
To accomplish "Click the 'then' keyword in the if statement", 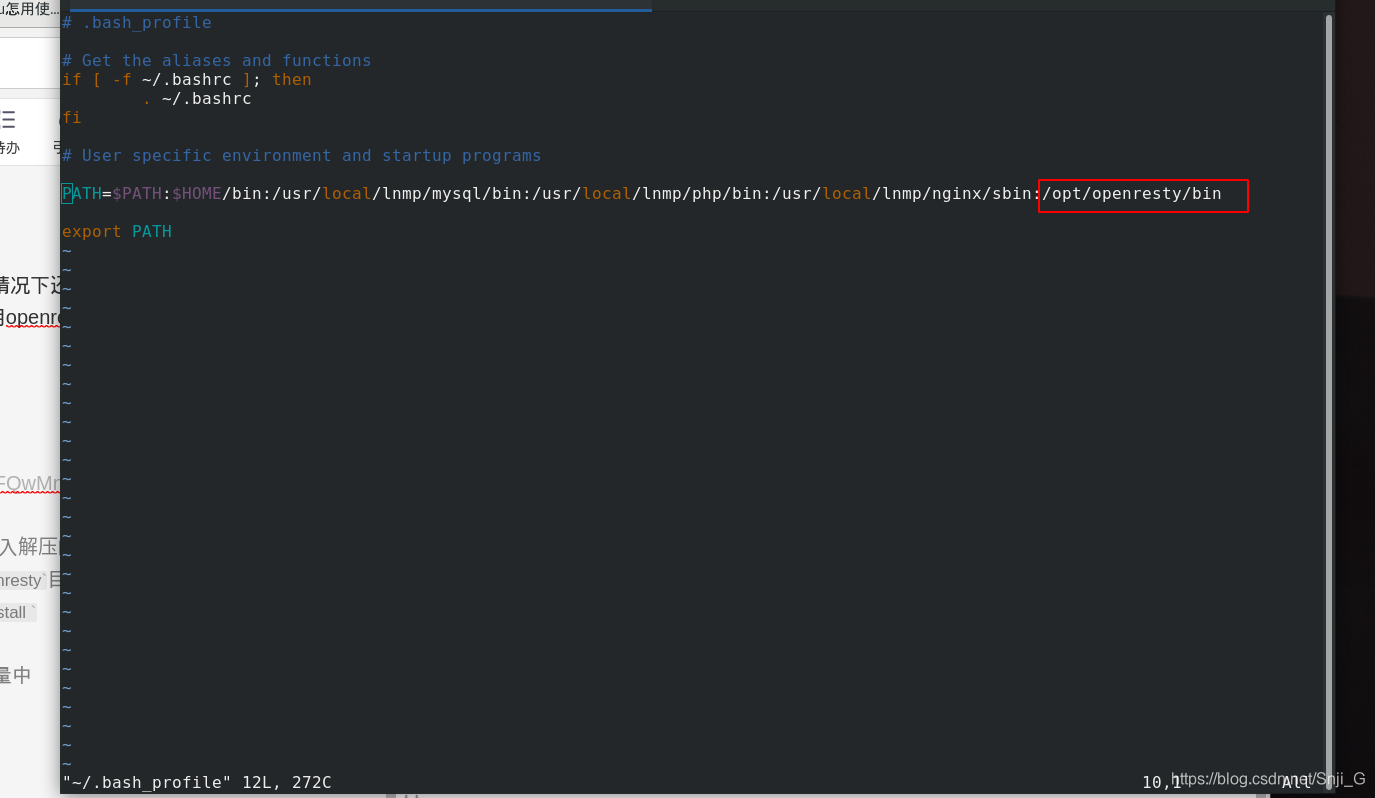I will (x=292, y=79).
